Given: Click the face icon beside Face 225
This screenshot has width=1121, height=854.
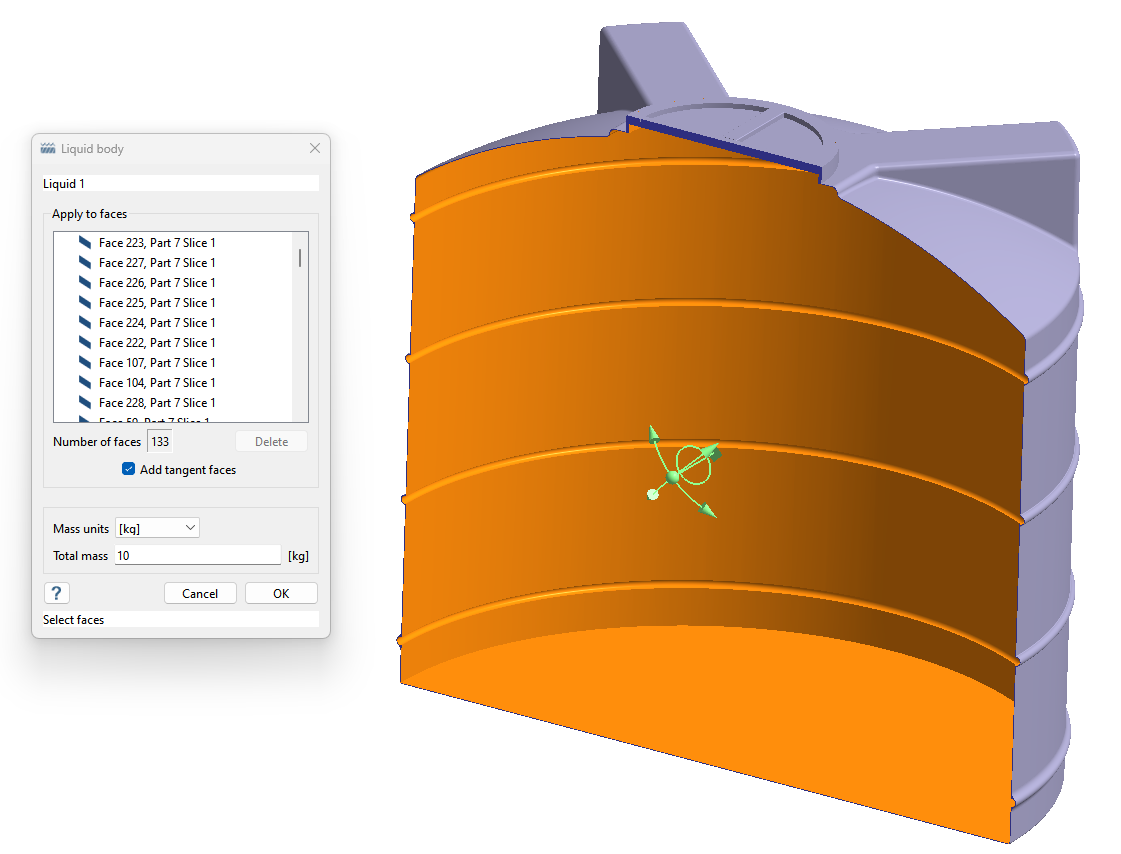Looking at the screenshot, I should tap(85, 303).
